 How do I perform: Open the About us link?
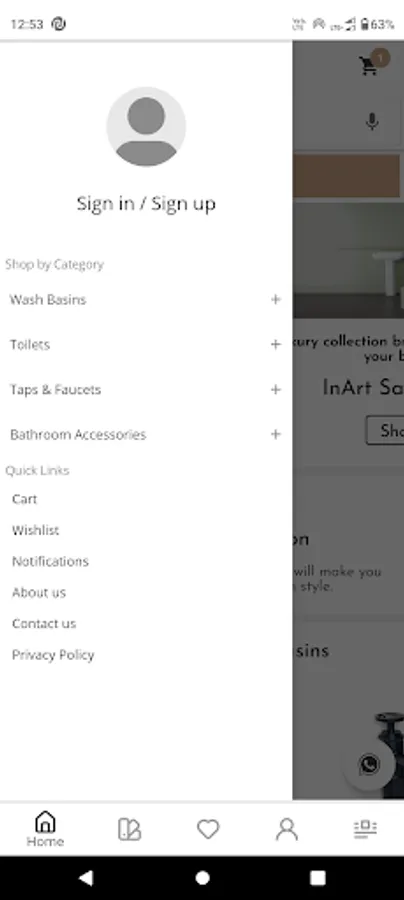39,592
